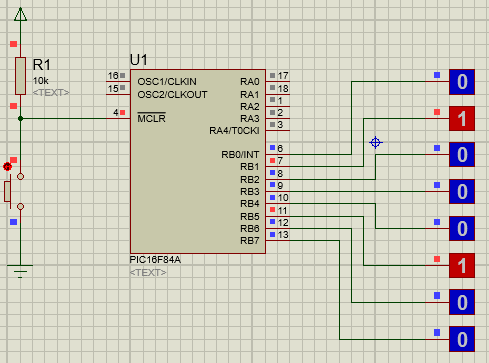The image size is (489, 363).
Task: Click the RA0 pin name
Action: point(250,82)
